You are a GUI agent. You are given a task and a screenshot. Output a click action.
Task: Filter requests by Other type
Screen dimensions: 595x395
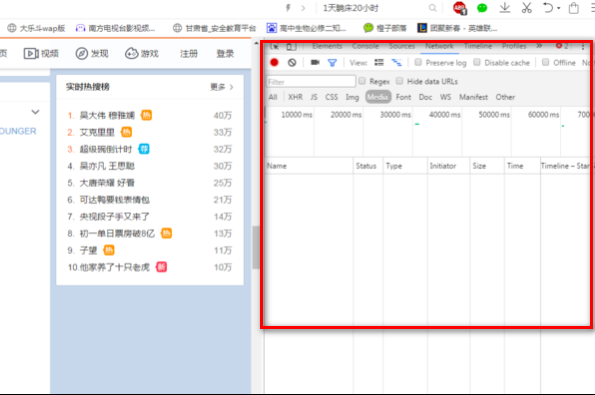(x=505, y=97)
